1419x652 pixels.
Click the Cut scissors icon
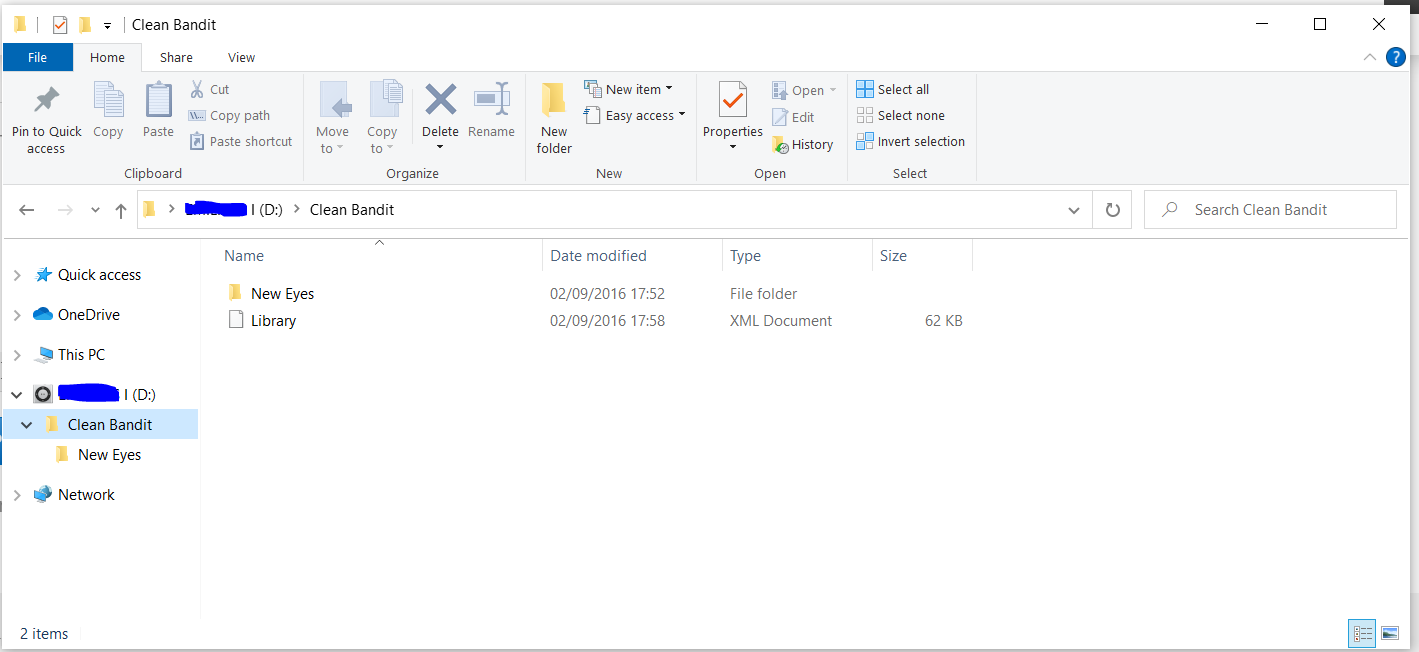point(197,89)
